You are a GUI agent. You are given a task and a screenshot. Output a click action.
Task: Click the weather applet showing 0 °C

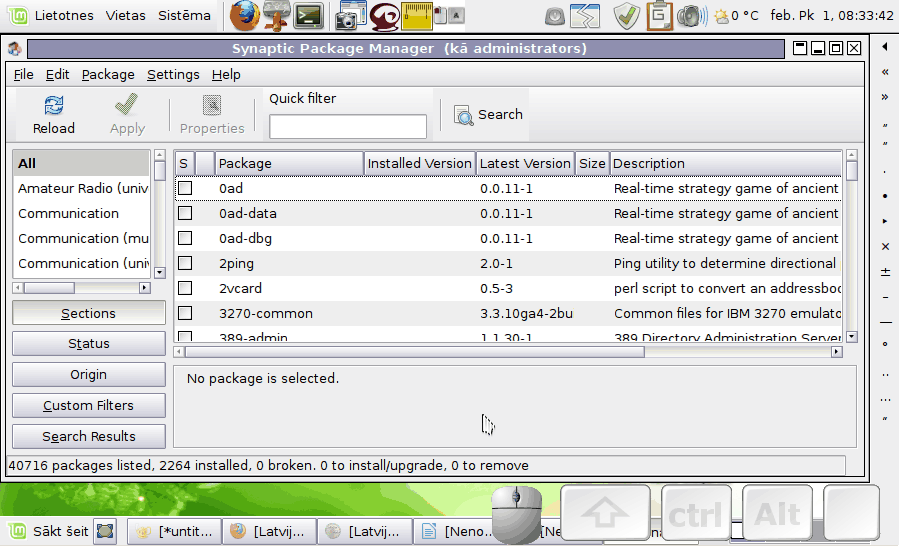736,15
